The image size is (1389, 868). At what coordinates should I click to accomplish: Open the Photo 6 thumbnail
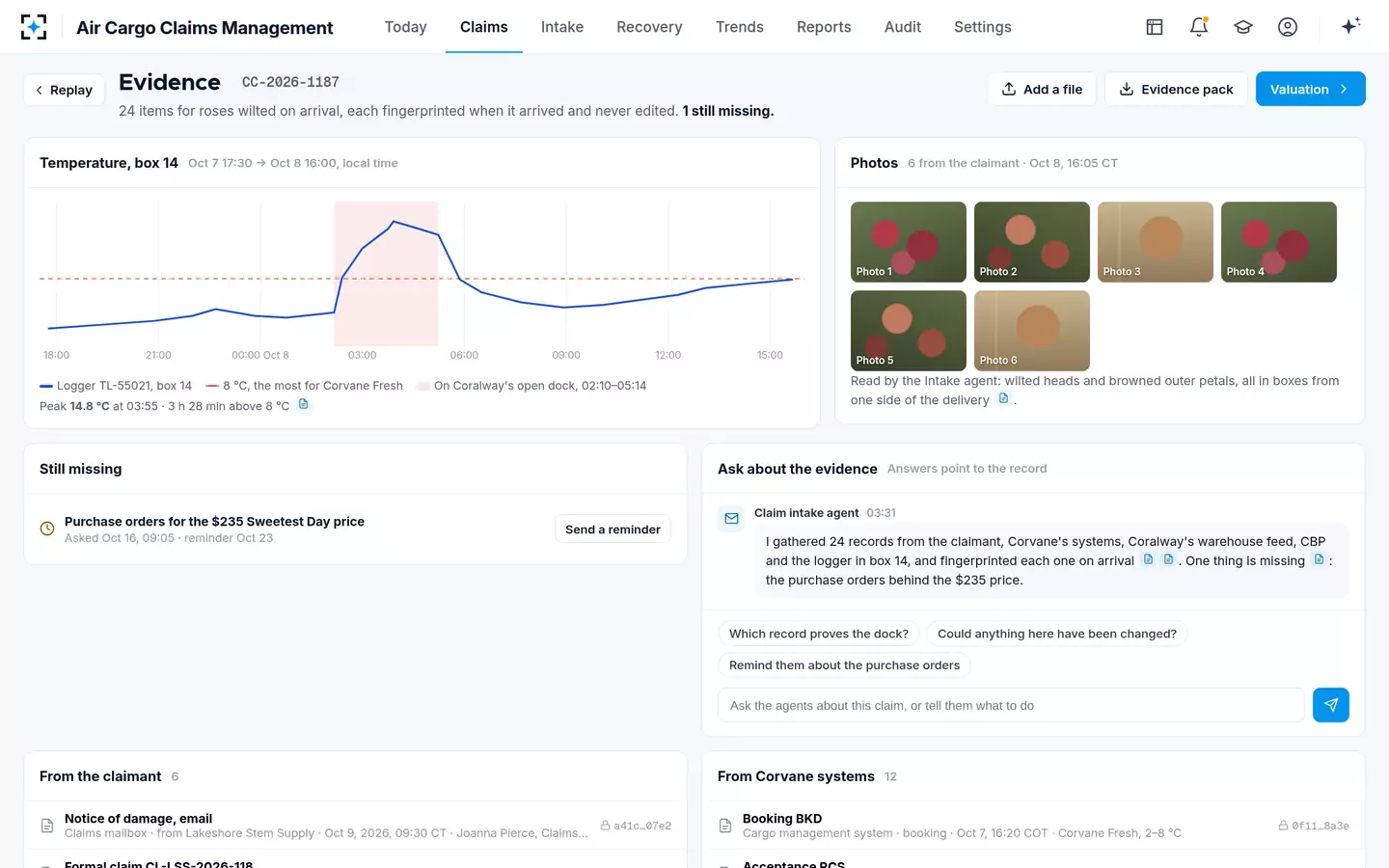point(1032,331)
